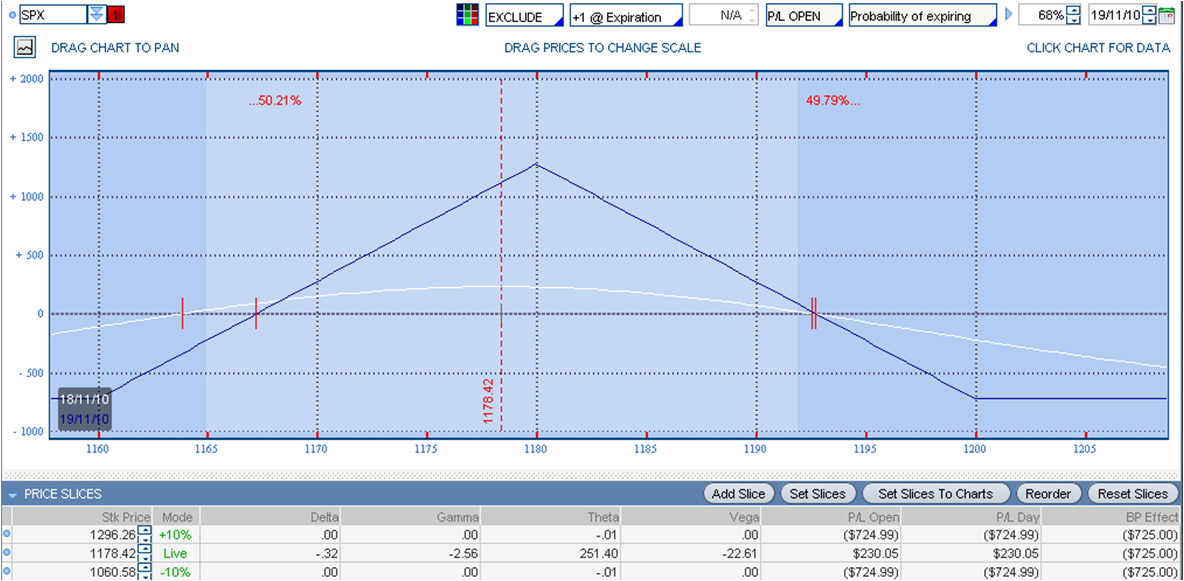
Task: Step the 19/11/10 date backward
Action: tap(1149, 20)
